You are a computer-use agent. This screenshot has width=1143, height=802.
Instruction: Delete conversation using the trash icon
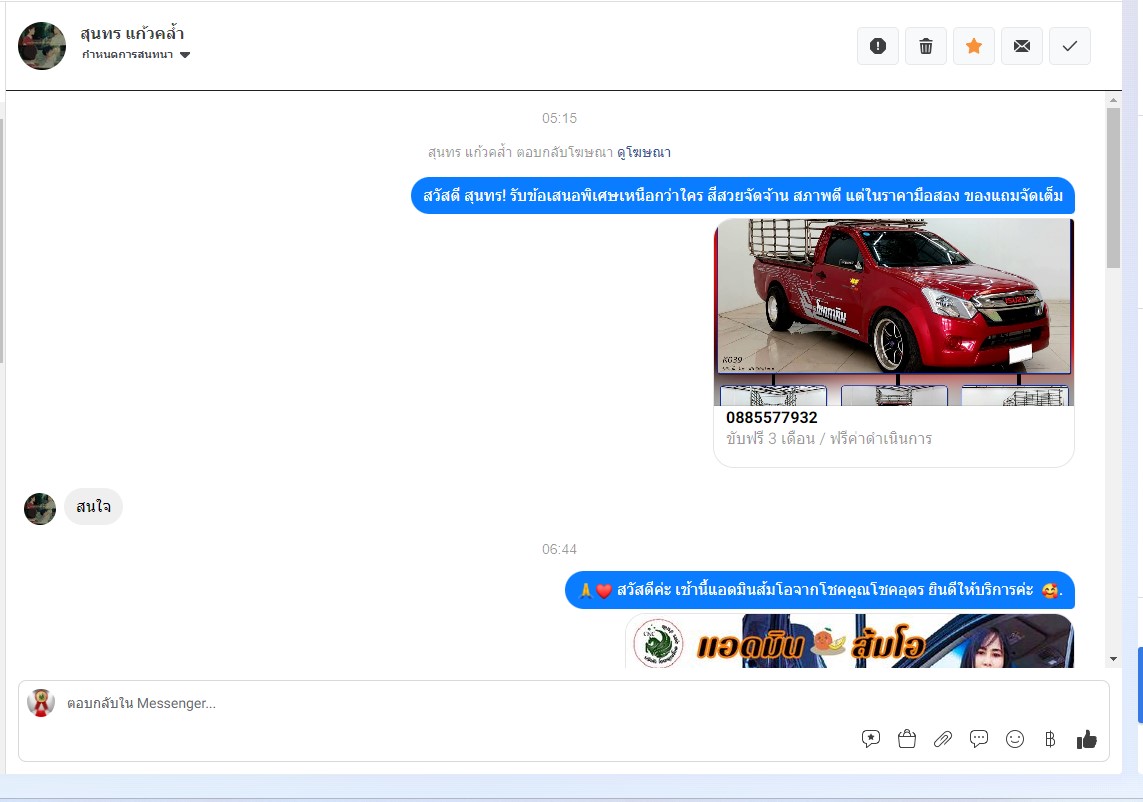(926, 46)
